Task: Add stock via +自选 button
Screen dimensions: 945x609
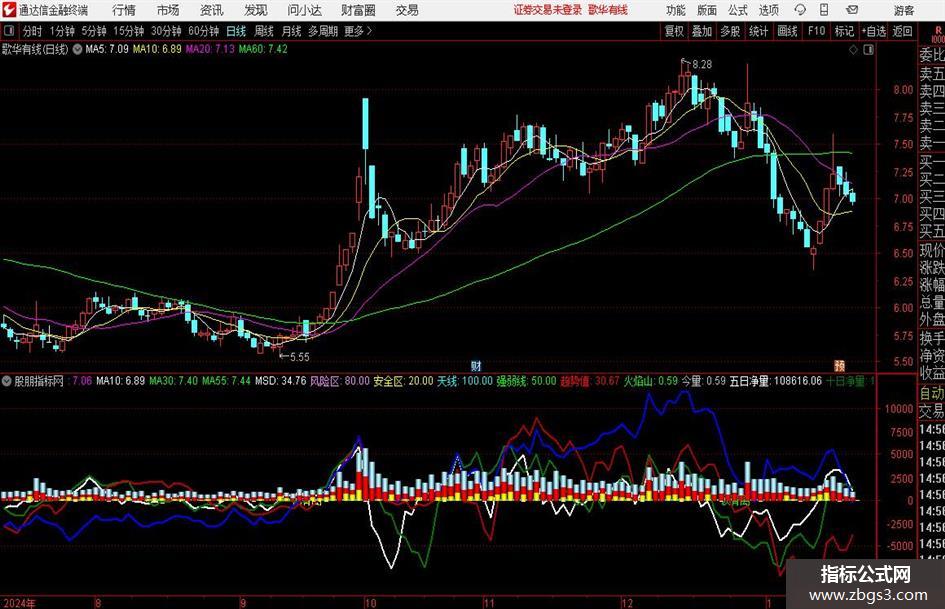Action: point(874,31)
